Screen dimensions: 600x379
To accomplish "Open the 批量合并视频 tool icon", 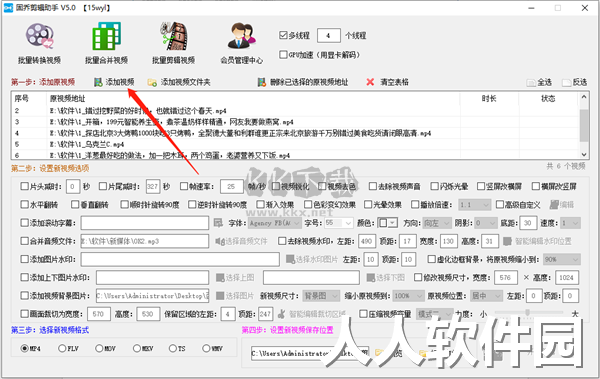I will [x=106, y=36].
